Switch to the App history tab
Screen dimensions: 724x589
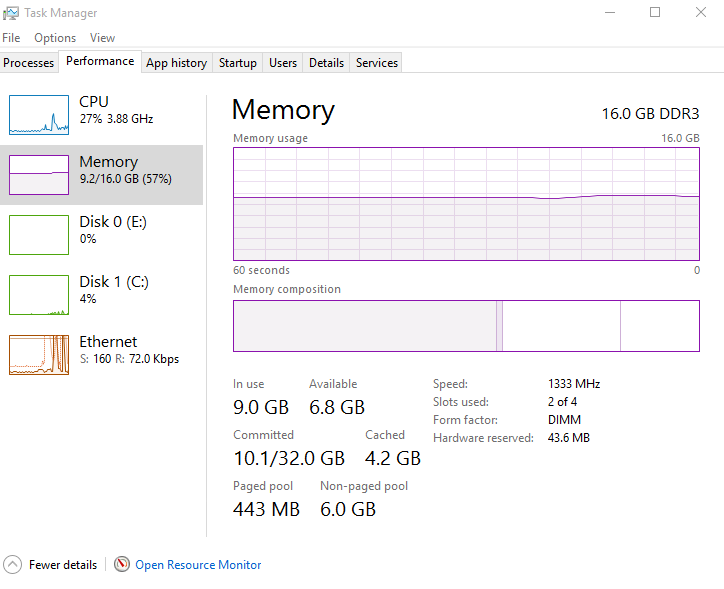pos(176,63)
